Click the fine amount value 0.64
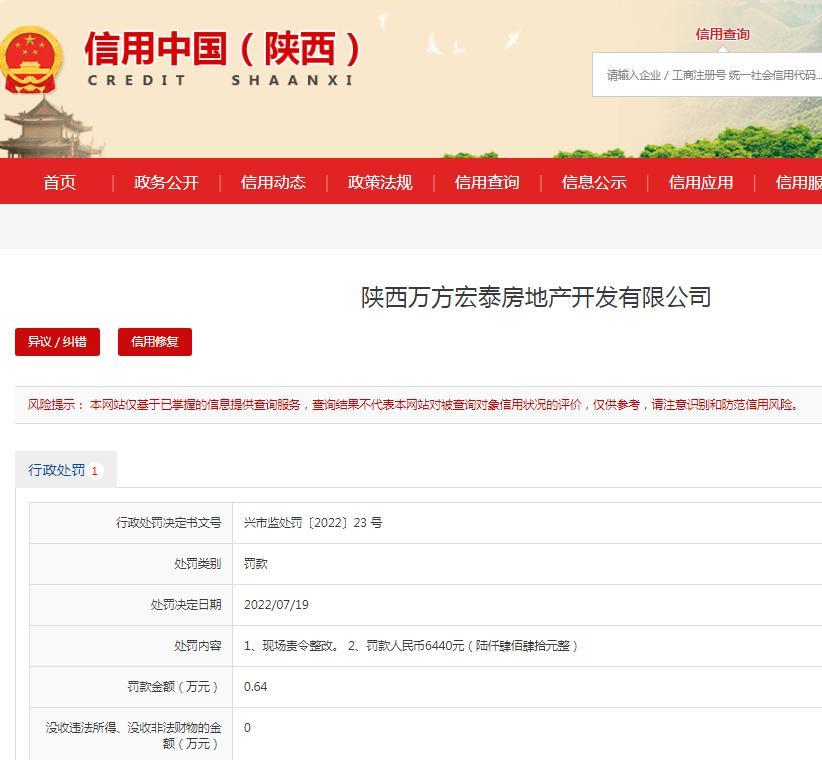The height and width of the screenshot is (760, 822). pyautogui.click(x=255, y=687)
